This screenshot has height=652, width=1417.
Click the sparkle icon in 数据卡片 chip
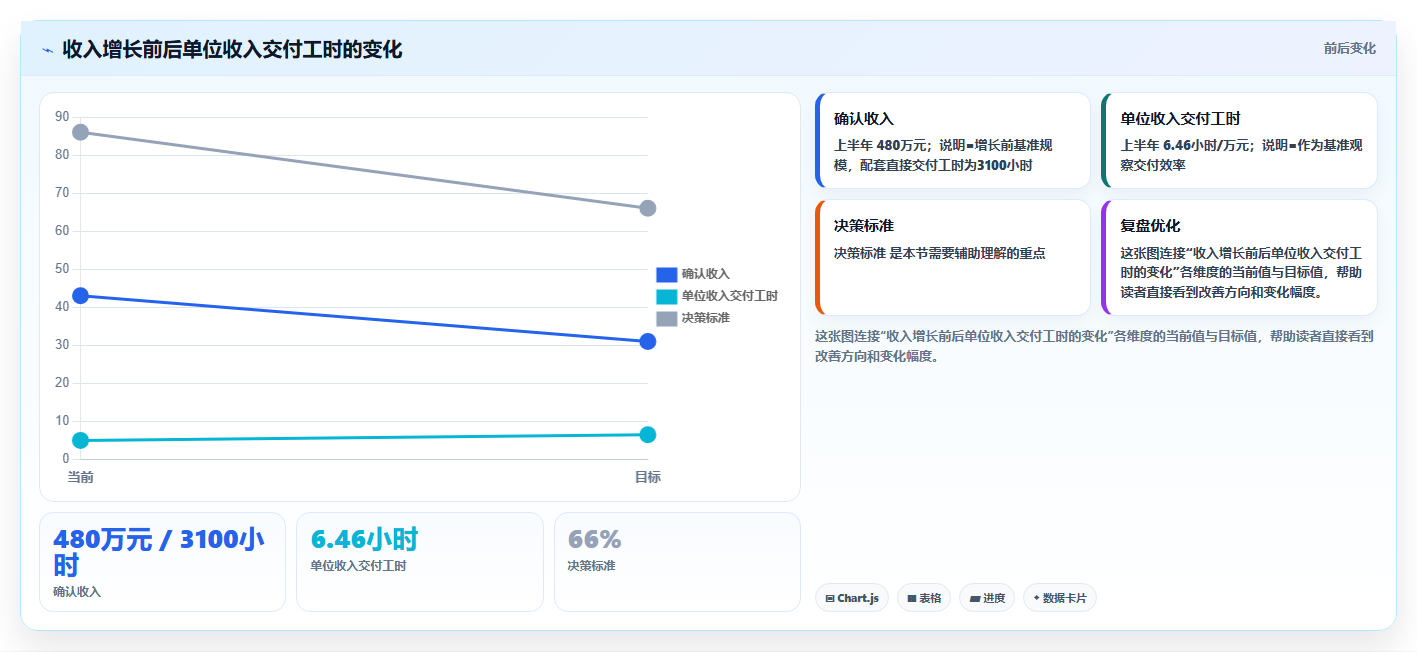tap(1036, 598)
